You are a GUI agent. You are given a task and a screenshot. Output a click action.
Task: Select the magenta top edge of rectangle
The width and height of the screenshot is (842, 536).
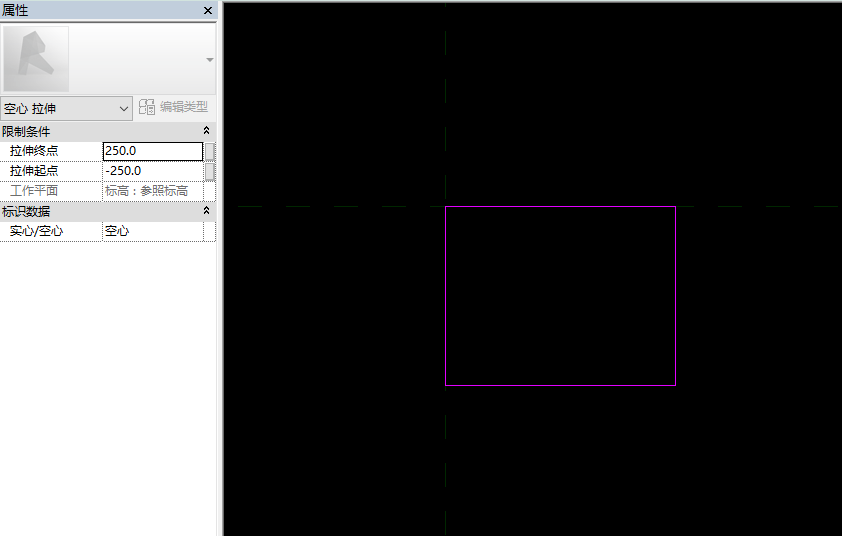click(560, 207)
